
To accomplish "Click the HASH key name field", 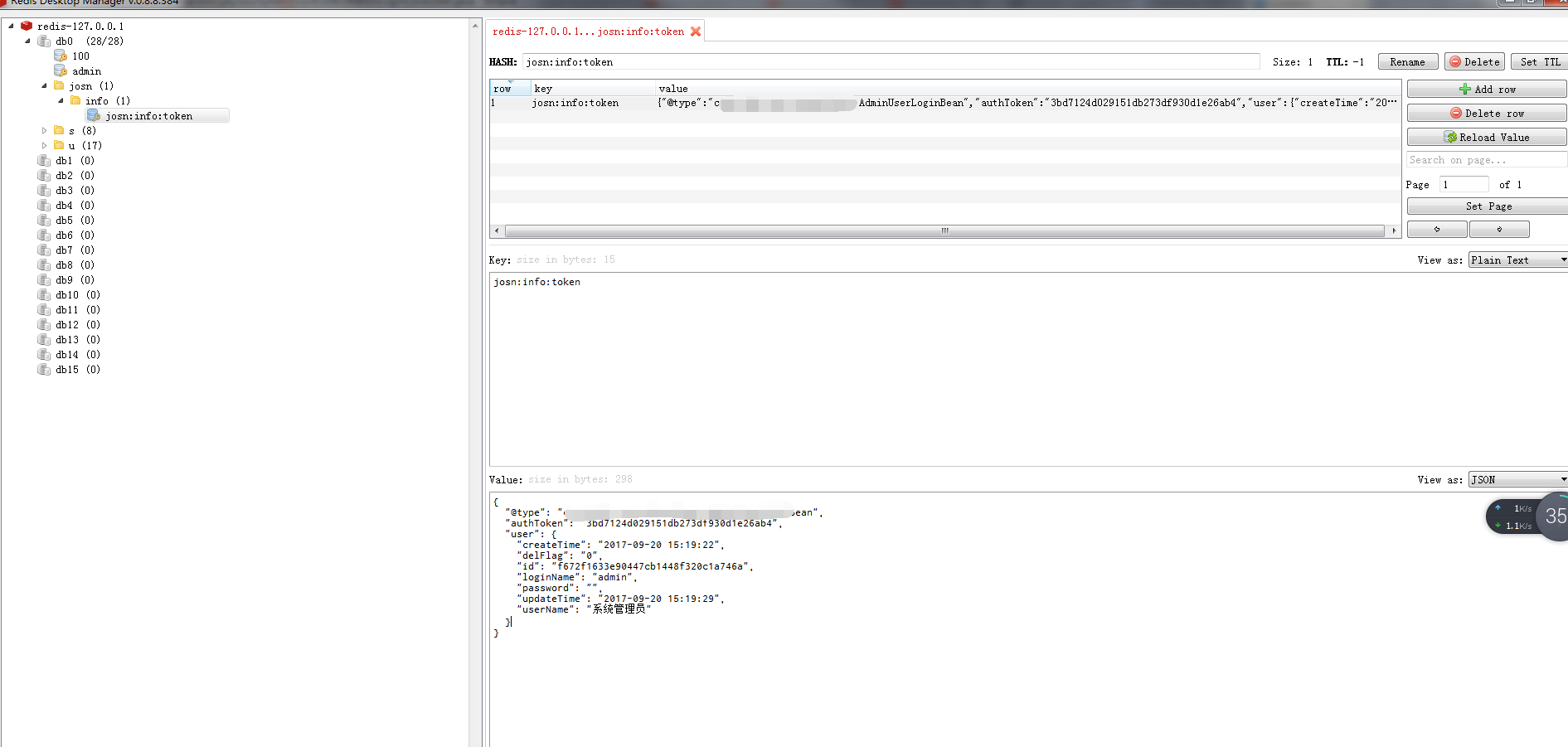I will 891,62.
